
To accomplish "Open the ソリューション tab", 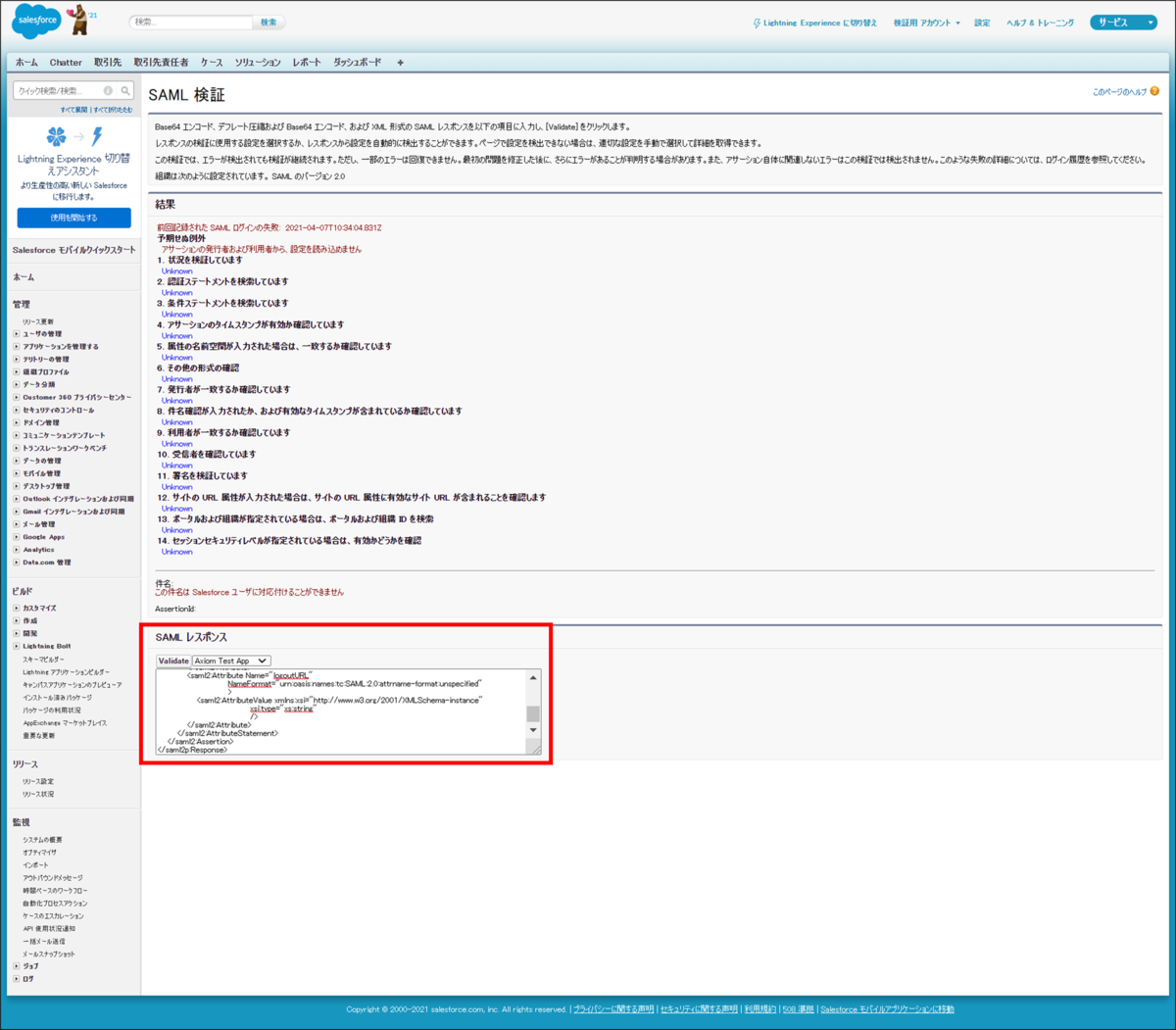I will tap(258, 63).
